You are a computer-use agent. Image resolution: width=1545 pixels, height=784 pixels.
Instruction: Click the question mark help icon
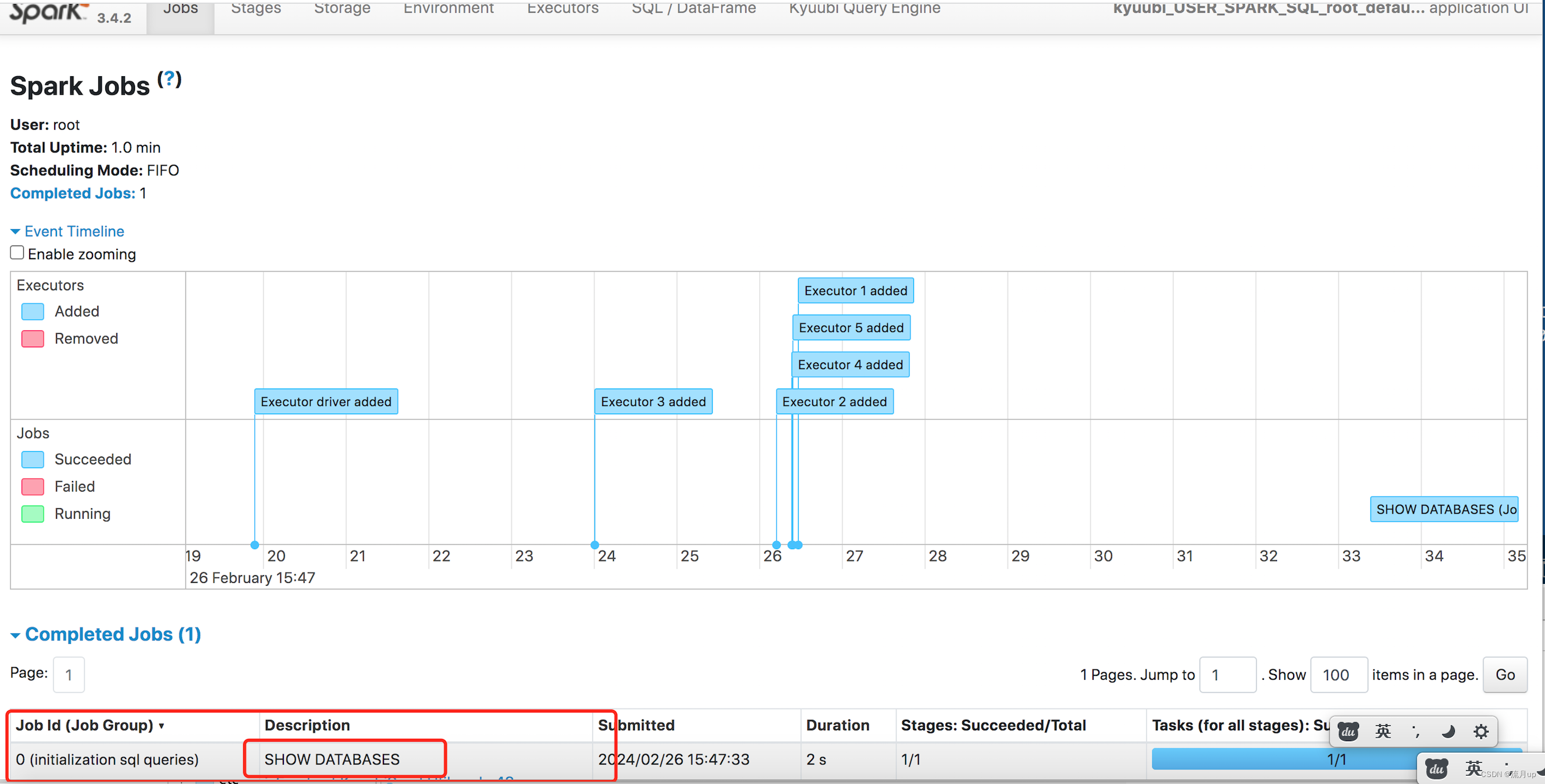pyautogui.click(x=168, y=80)
